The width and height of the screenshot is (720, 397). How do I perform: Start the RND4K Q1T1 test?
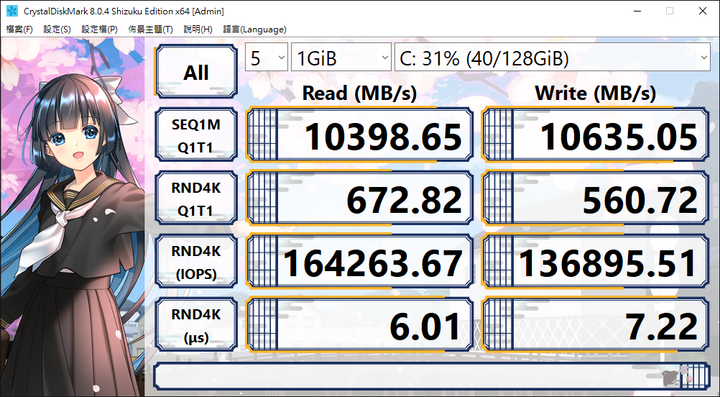196,199
